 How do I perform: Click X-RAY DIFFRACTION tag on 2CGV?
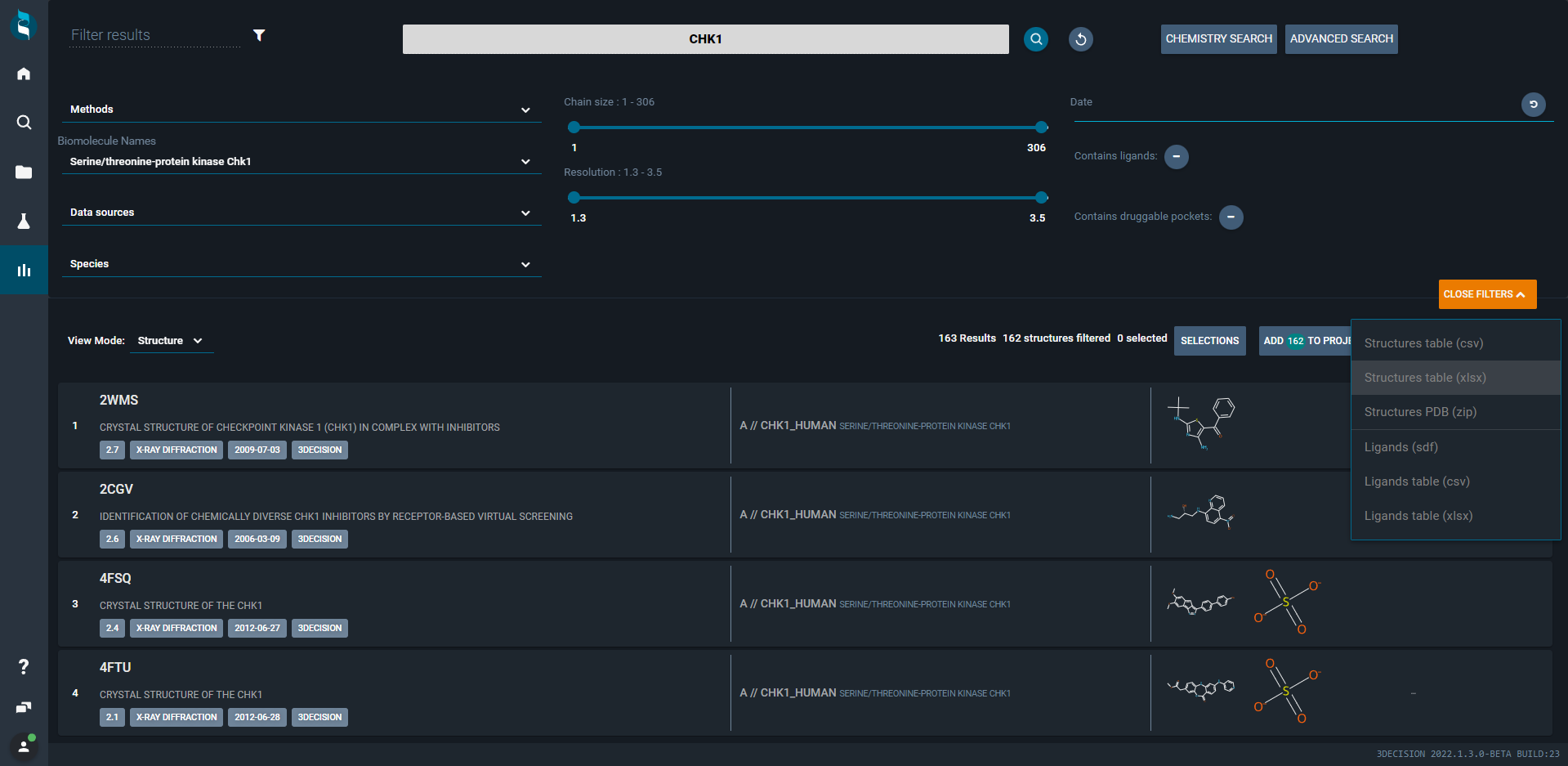click(176, 540)
